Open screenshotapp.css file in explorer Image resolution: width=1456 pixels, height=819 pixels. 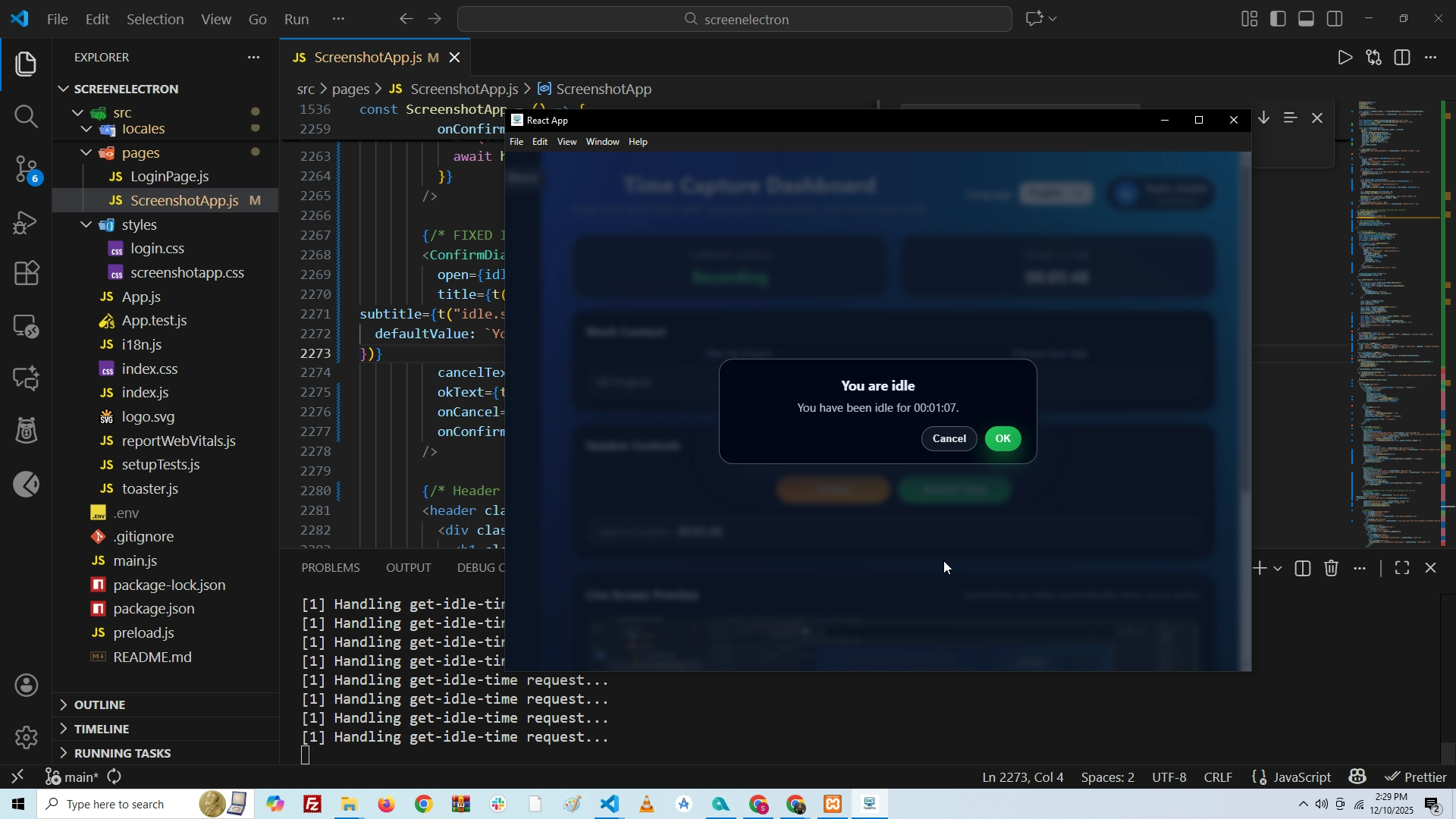(x=187, y=272)
